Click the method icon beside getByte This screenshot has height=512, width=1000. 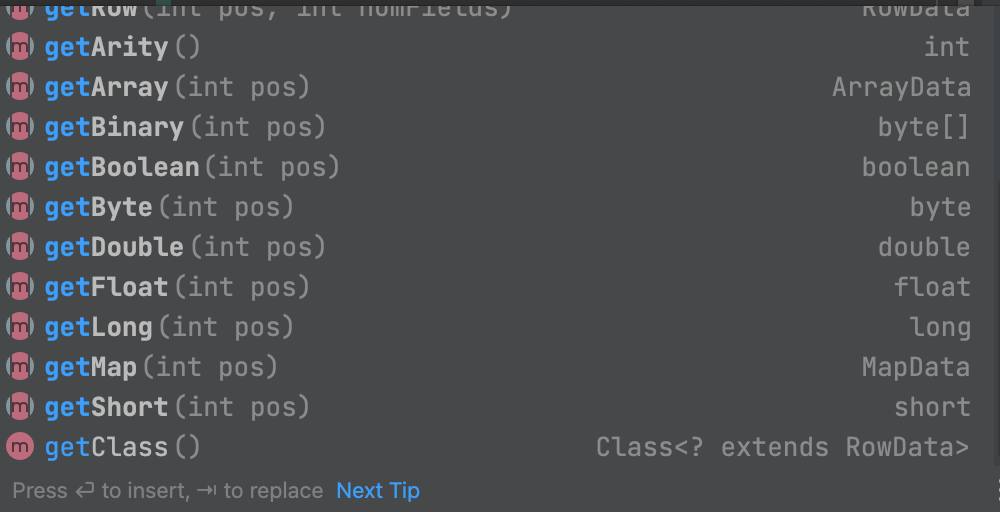point(20,207)
